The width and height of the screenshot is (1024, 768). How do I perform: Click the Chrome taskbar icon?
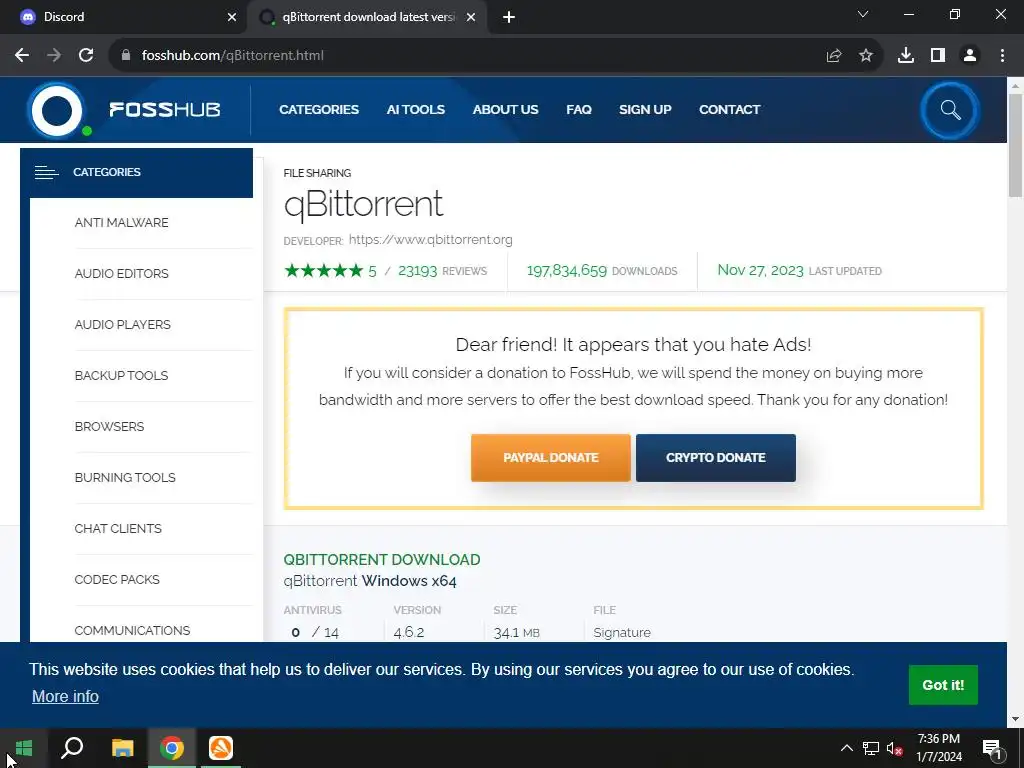pos(172,748)
